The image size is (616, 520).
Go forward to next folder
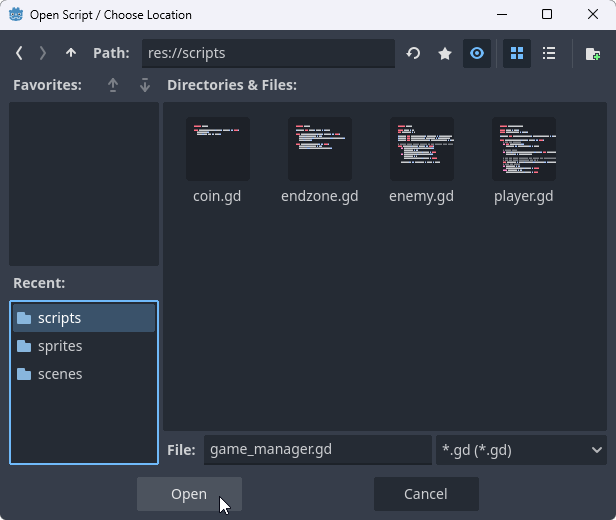coord(42,53)
